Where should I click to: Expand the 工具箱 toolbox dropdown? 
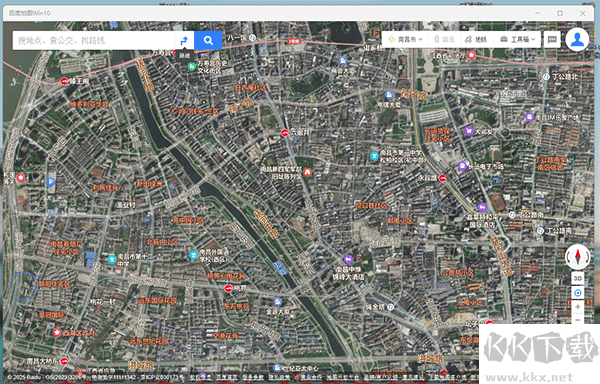coord(517,39)
